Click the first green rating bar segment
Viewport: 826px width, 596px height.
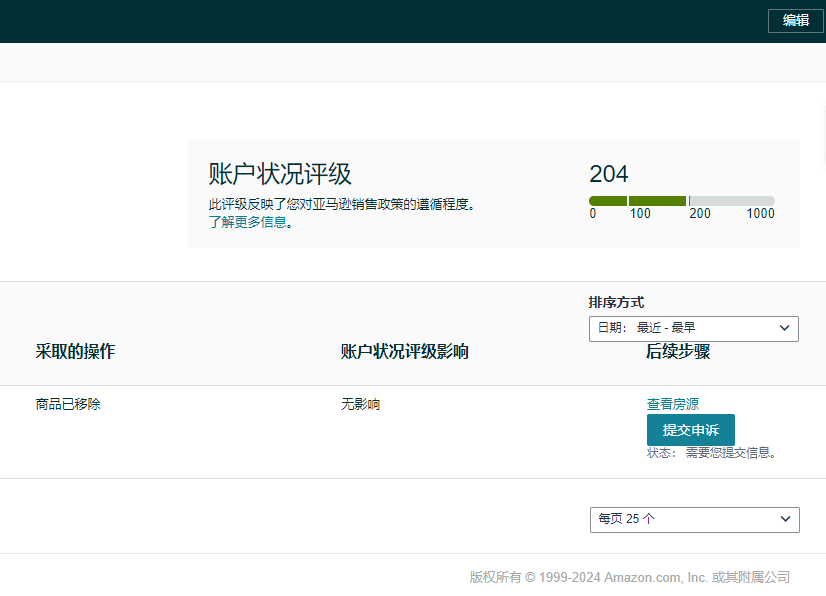pos(608,201)
